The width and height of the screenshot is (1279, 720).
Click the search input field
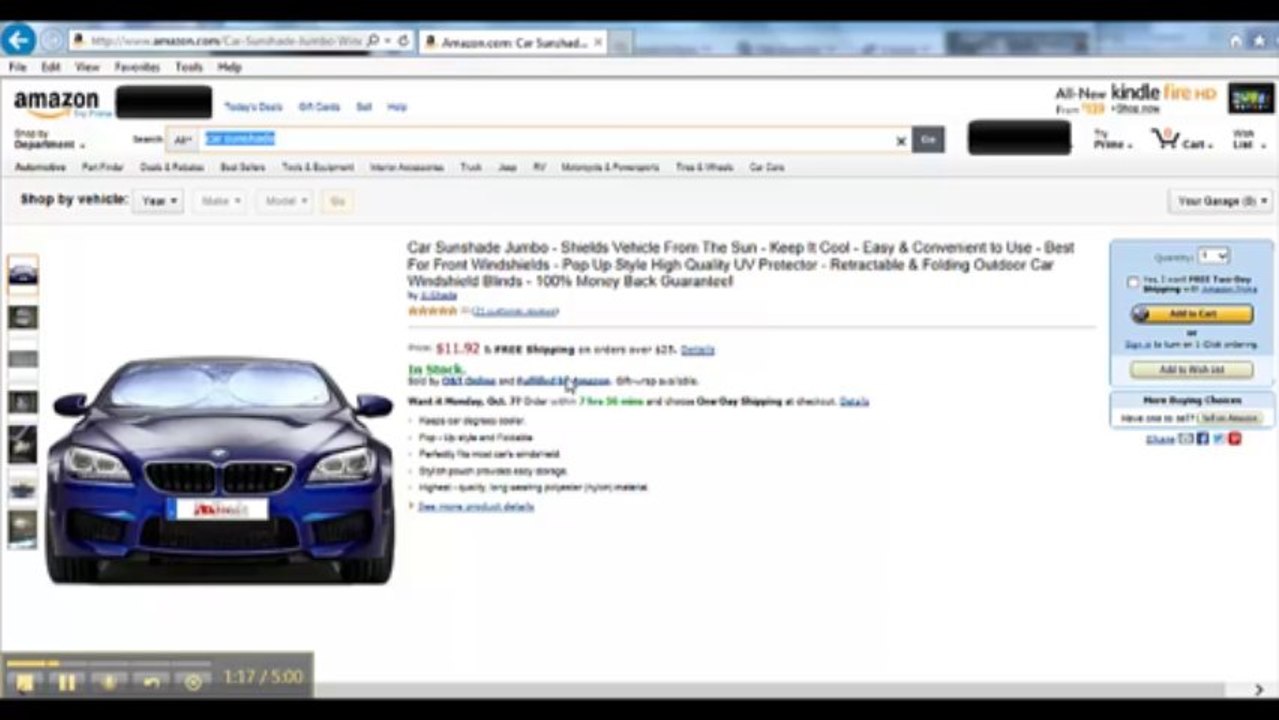(x=547, y=140)
